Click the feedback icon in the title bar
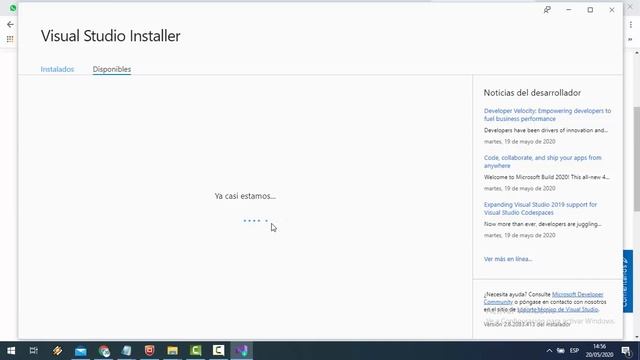 coord(547,10)
